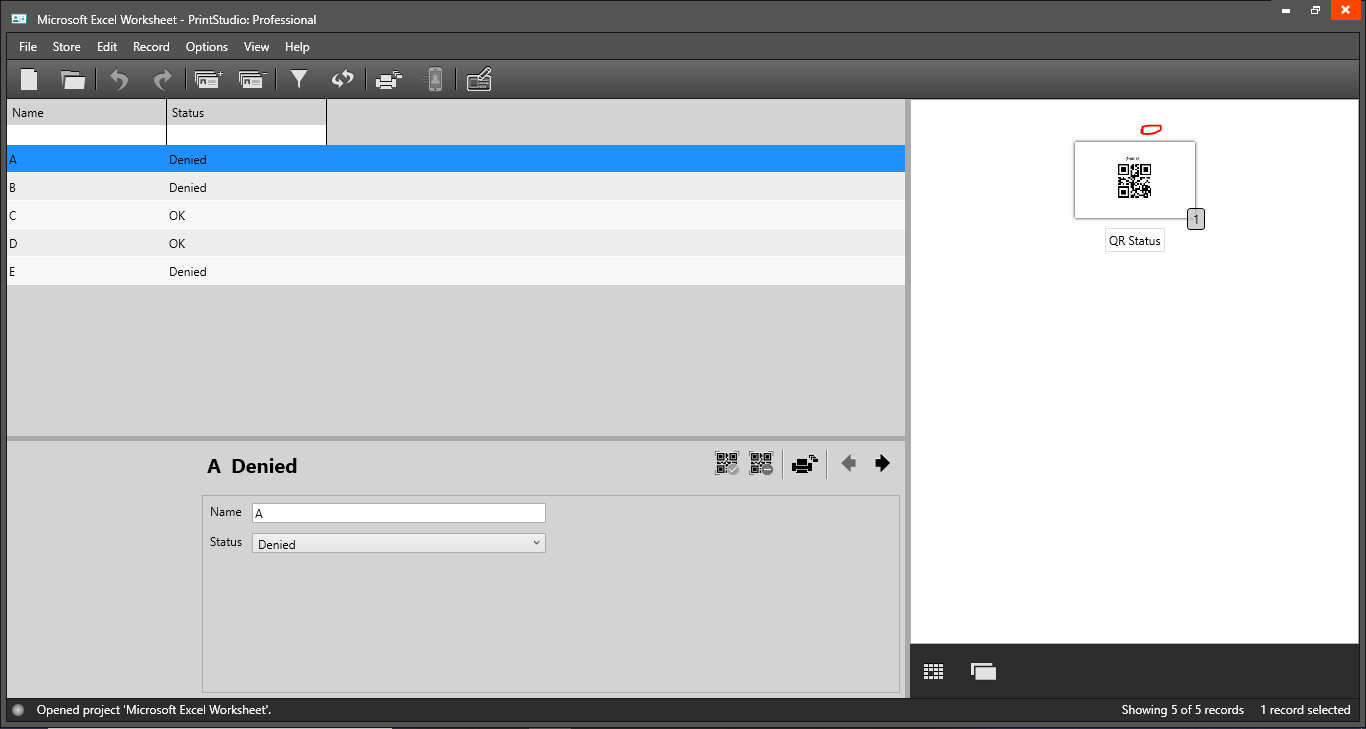Image resolution: width=1366 pixels, height=729 pixels.
Task: Open the Filter funnel icon
Action: coord(298,79)
